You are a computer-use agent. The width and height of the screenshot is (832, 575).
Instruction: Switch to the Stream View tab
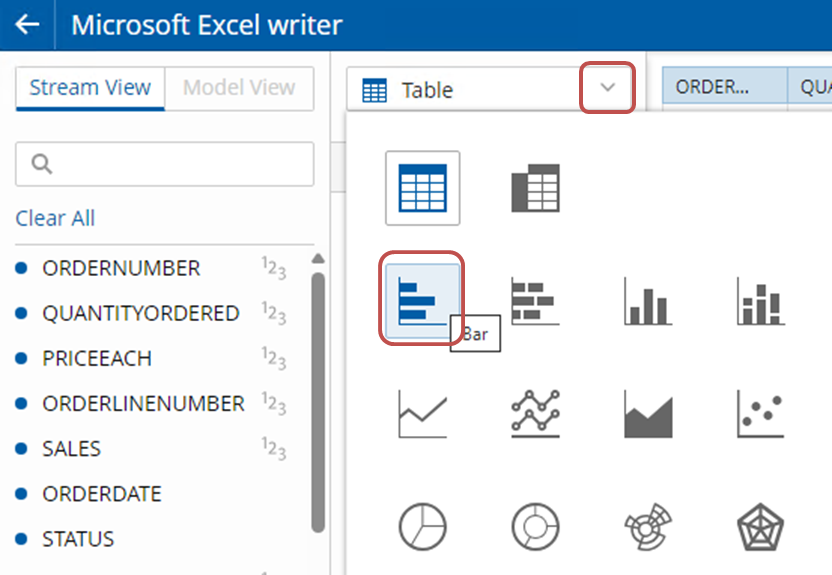click(90, 88)
